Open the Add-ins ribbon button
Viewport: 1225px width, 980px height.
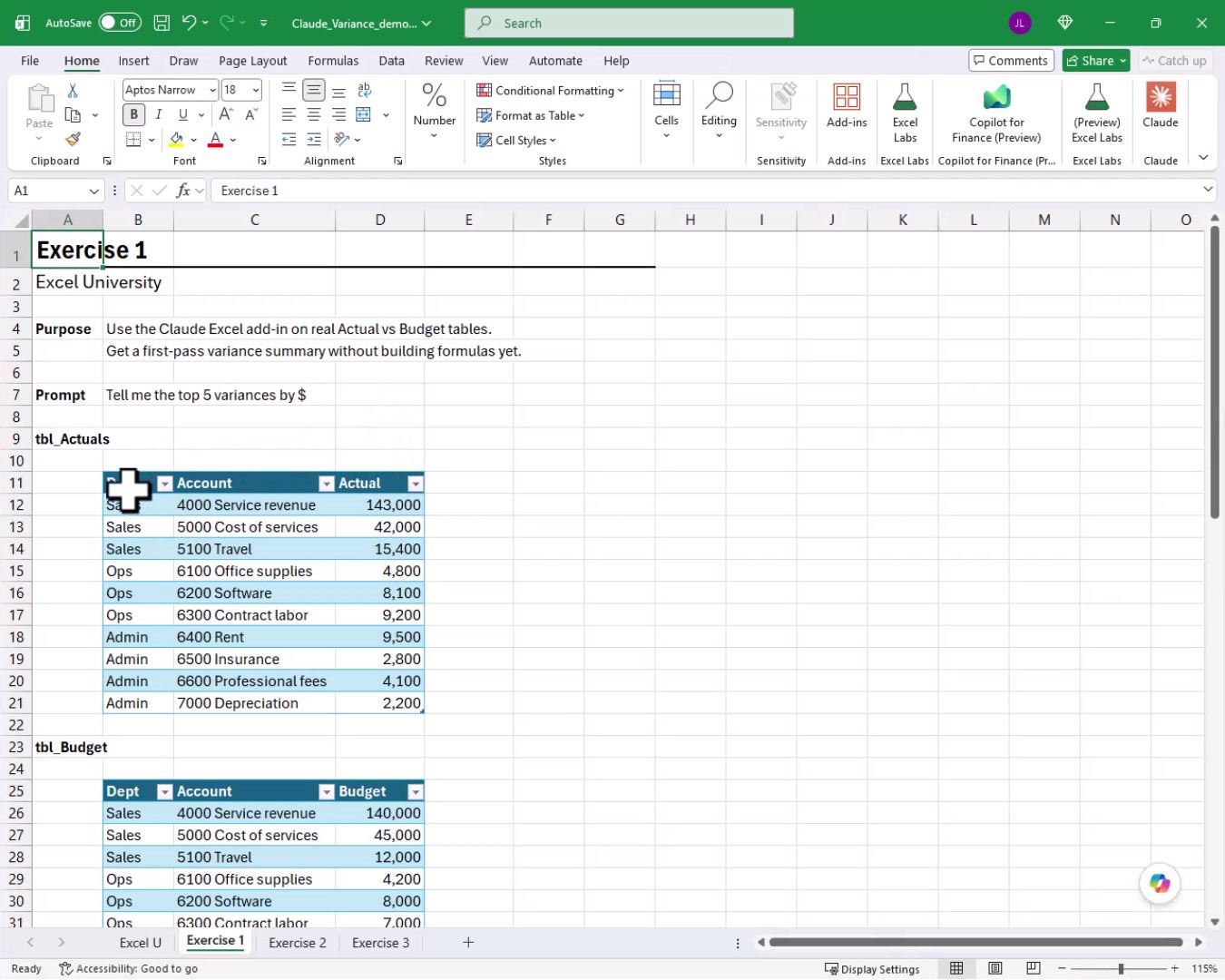tap(847, 106)
